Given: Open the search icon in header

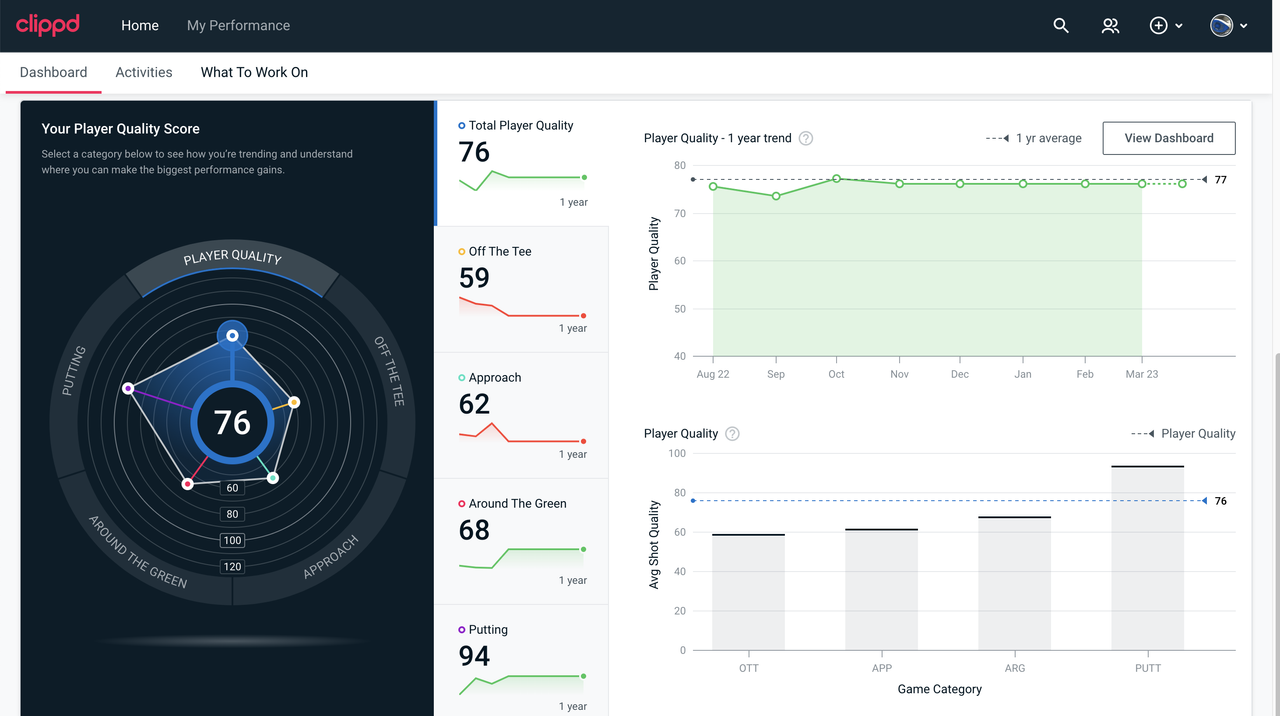Looking at the screenshot, I should tap(1061, 26).
